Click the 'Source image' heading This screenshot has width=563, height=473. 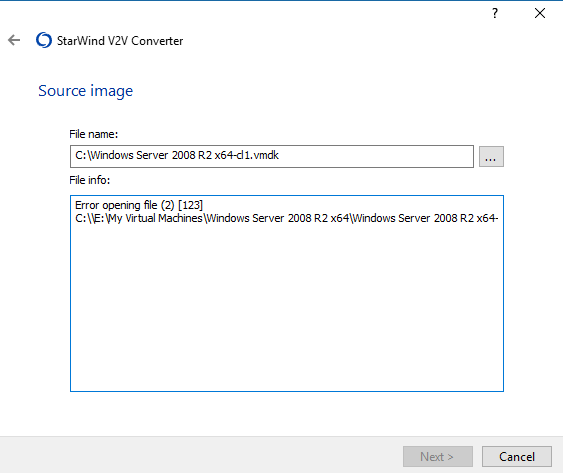(x=85, y=91)
